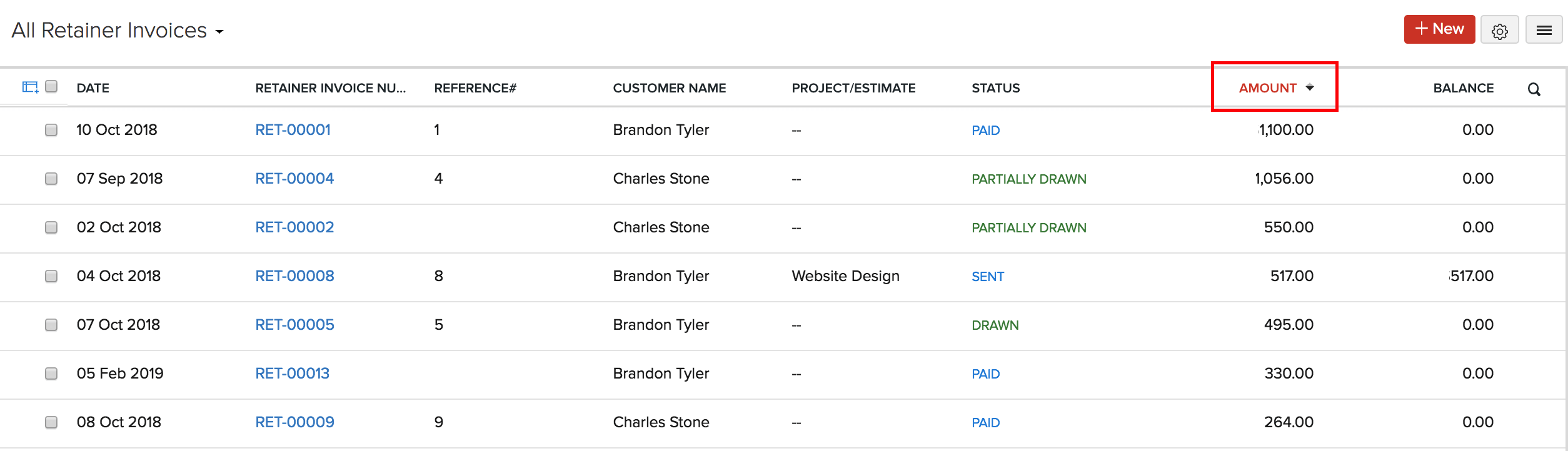The width and height of the screenshot is (1568, 451).
Task: Click the plus icon on the New button
Action: click(1420, 29)
